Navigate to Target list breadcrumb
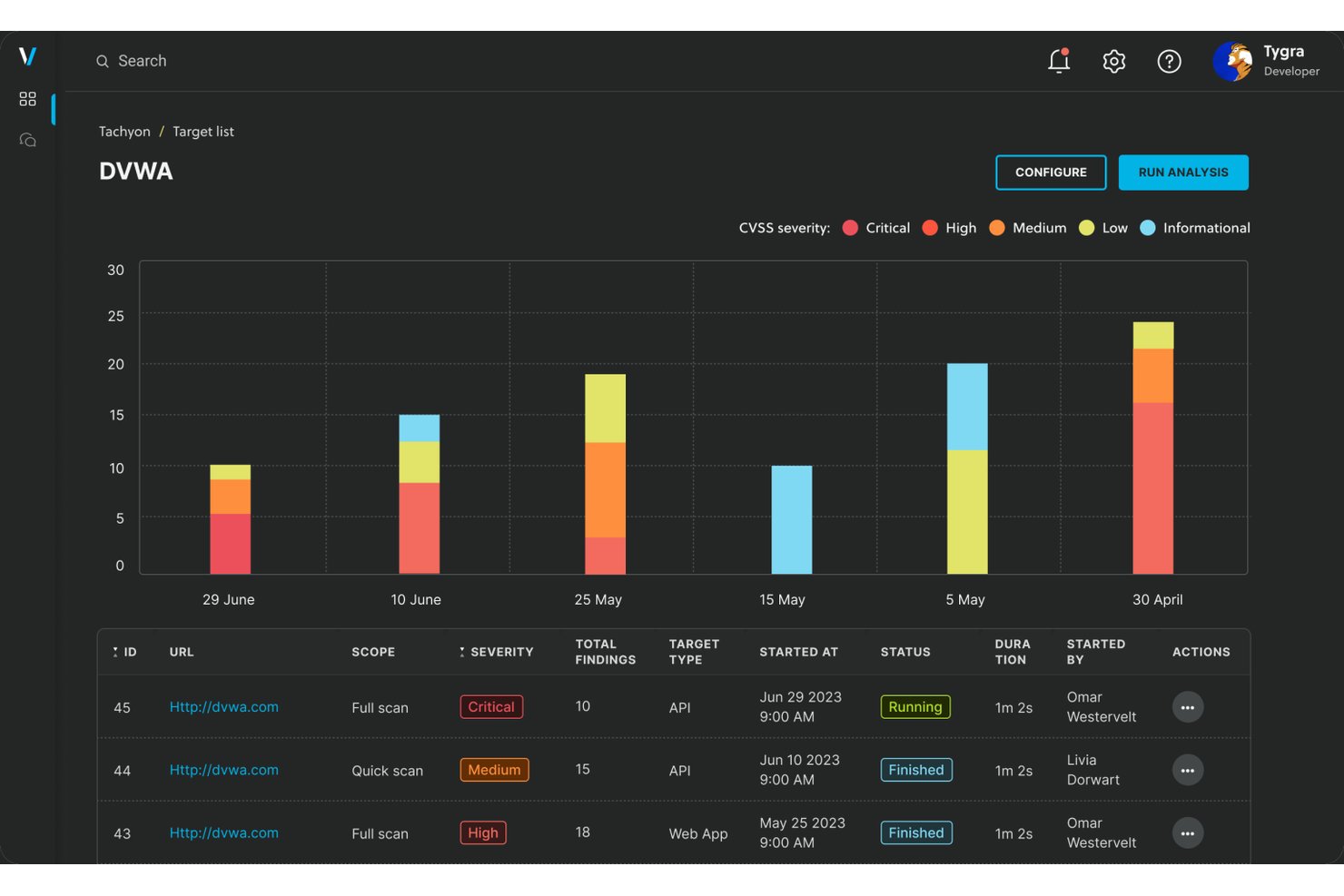 (x=203, y=132)
